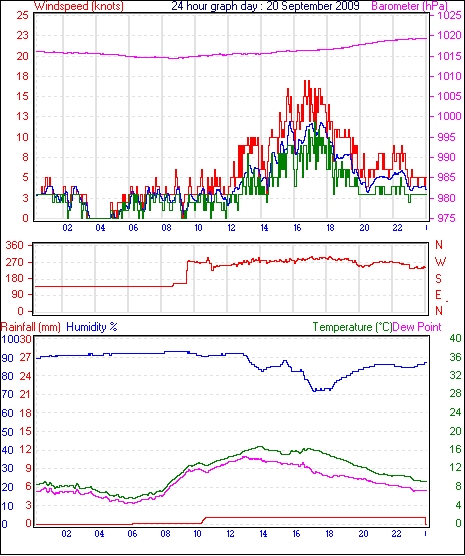Select the 24 hour graph date title
The width and height of the screenshot is (465, 556).
pos(265,6)
